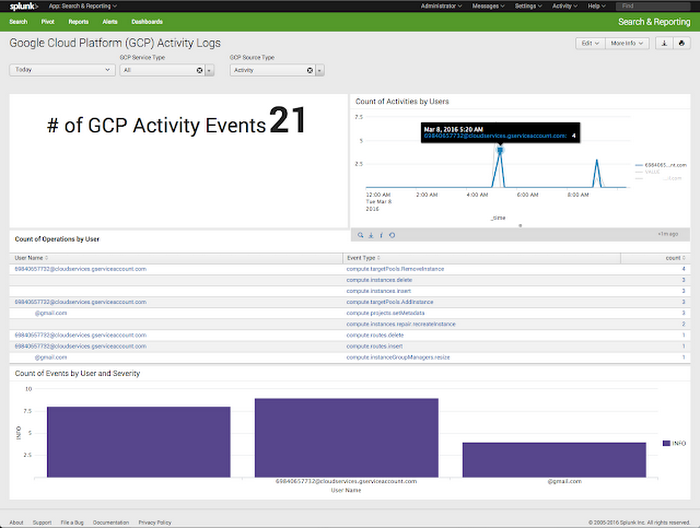Image resolution: width=700 pixels, height=528 pixels.
Task: Refresh the Count of Activities chart panel
Action: (x=392, y=235)
